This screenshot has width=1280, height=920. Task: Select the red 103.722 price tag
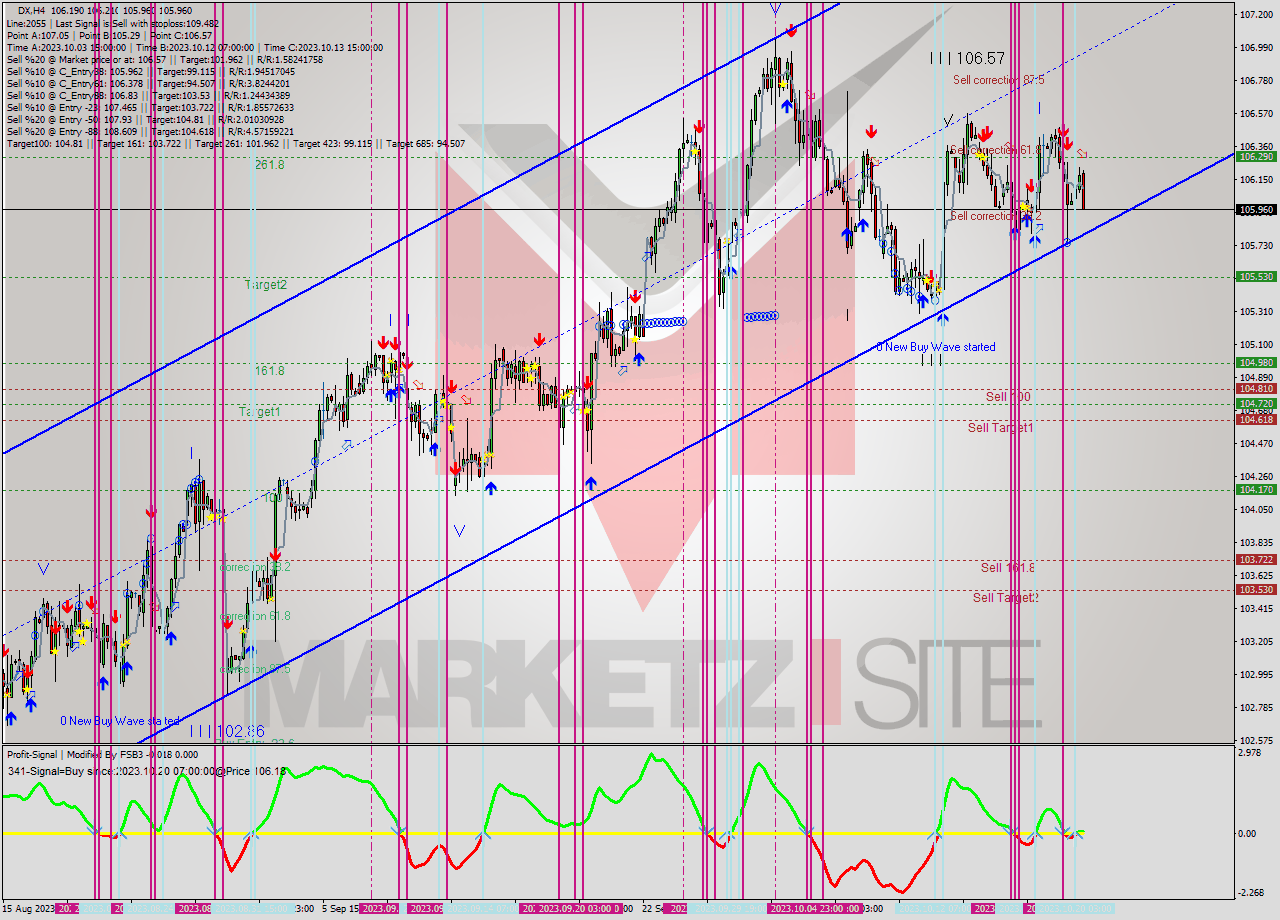[1256, 560]
